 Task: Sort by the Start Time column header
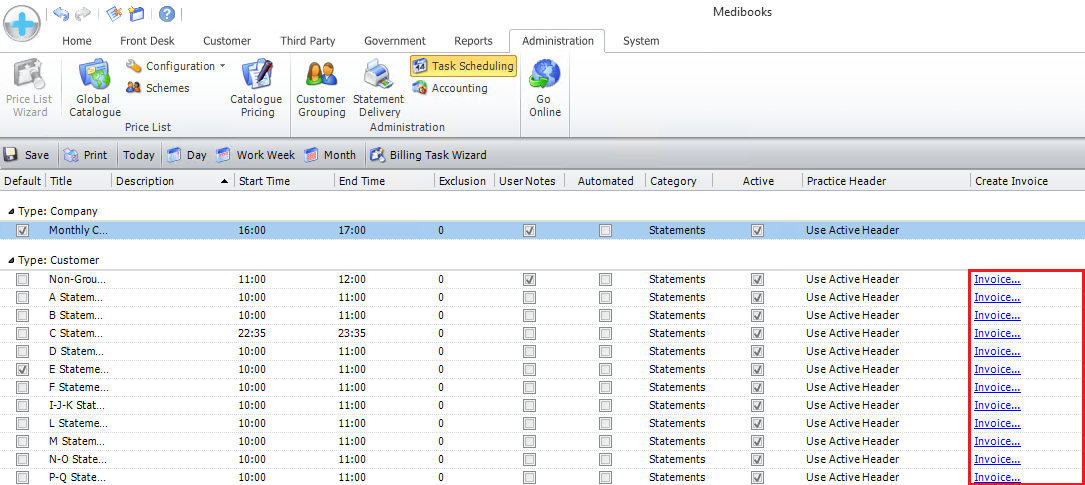point(264,181)
